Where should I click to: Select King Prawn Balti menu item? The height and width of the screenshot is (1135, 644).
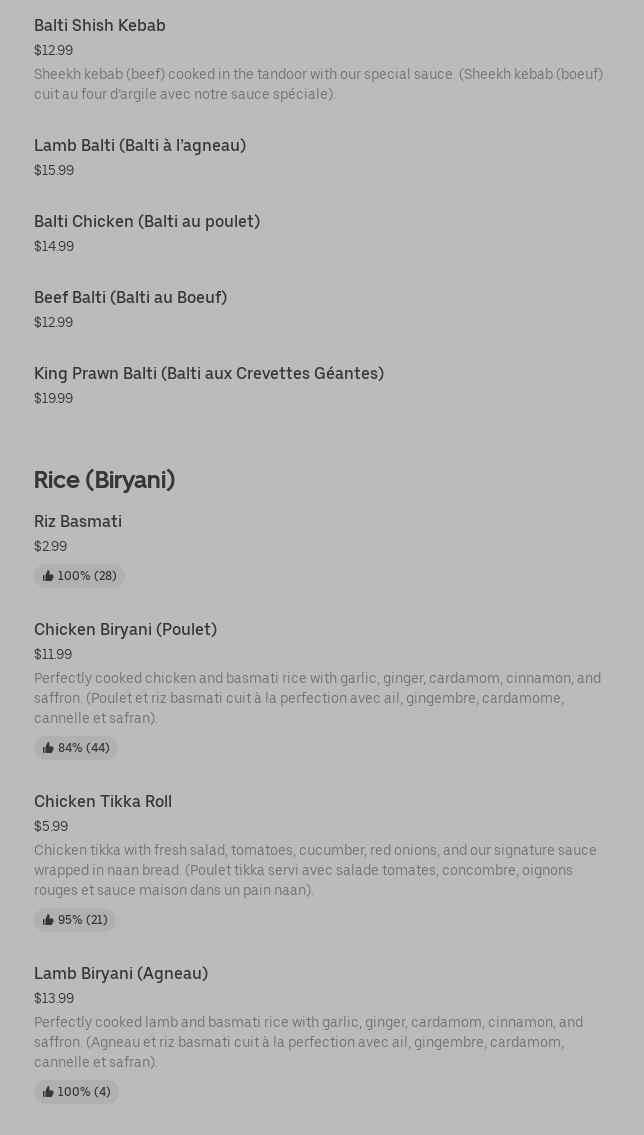coord(209,374)
